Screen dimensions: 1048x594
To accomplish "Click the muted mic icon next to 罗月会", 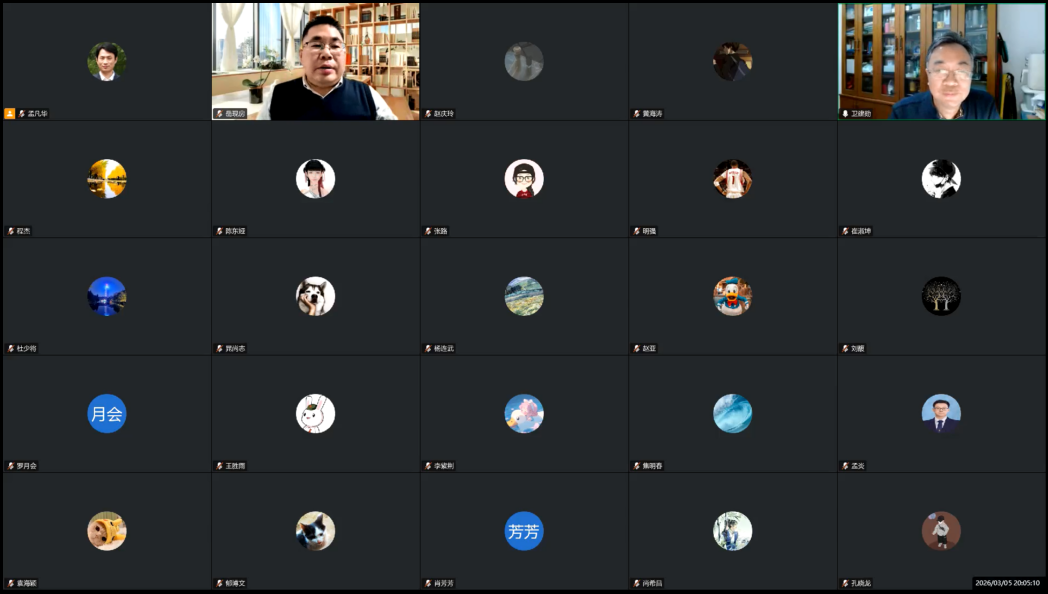I will [11, 466].
